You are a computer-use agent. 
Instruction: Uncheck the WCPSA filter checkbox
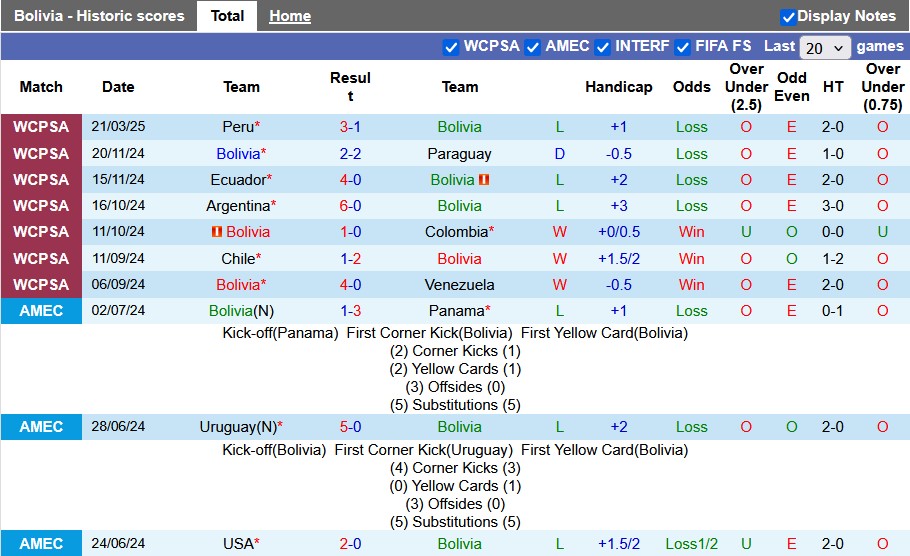(x=451, y=47)
